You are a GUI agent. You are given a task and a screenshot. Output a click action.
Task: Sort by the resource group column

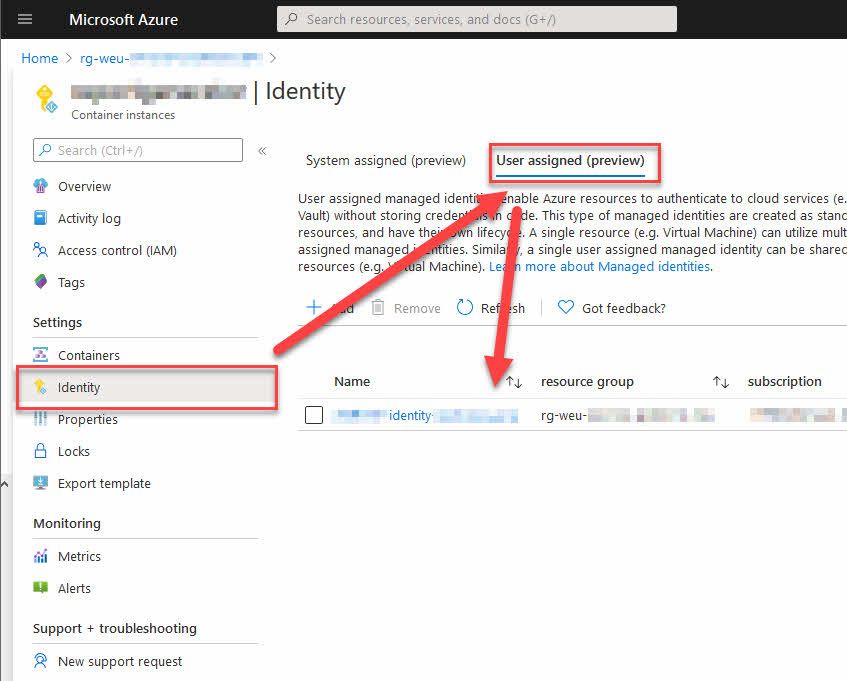click(x=588, y=381)
